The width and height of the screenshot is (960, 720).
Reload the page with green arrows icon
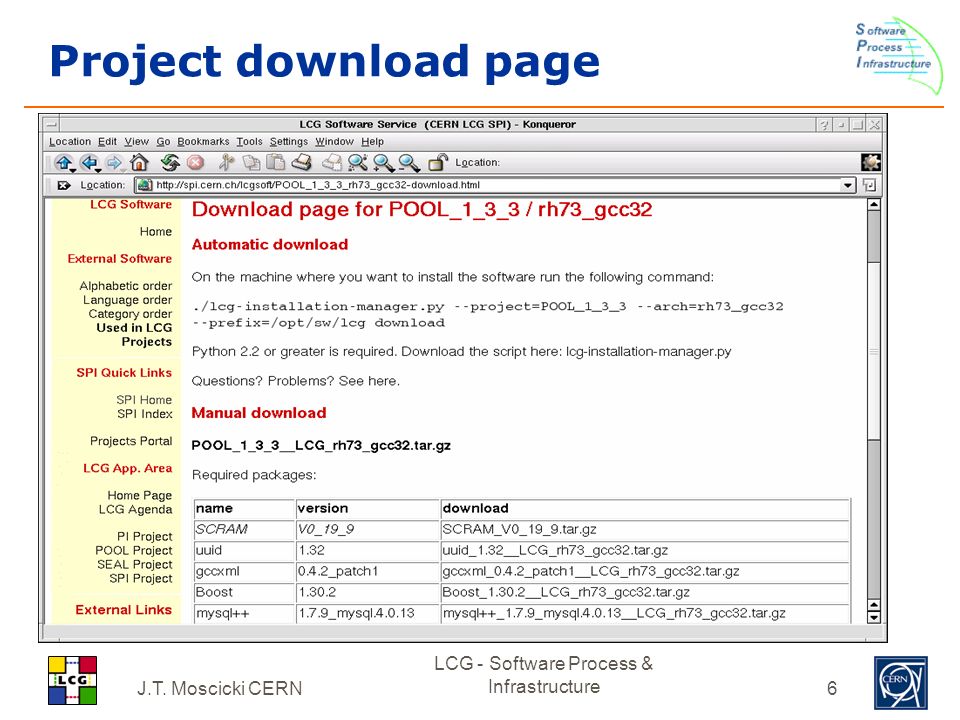point(170,162)
